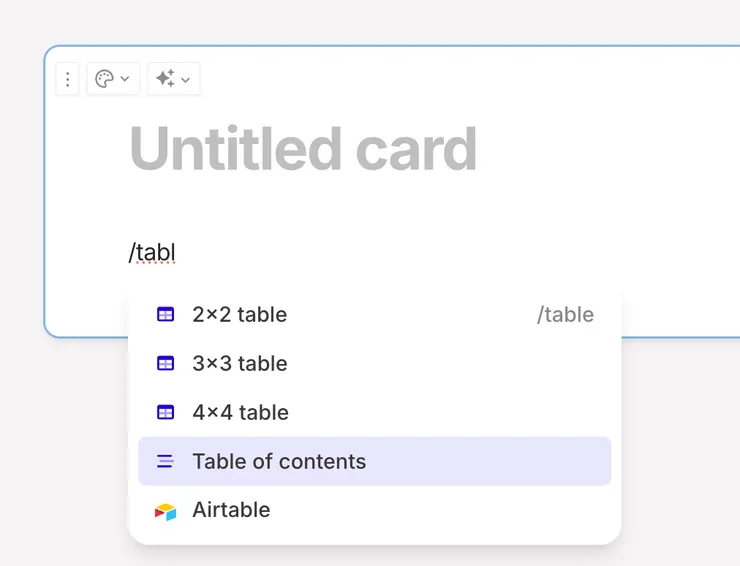
Task: Click the sparkle AI edit icon
Action: pyautogui.click(x=165, y=79)
